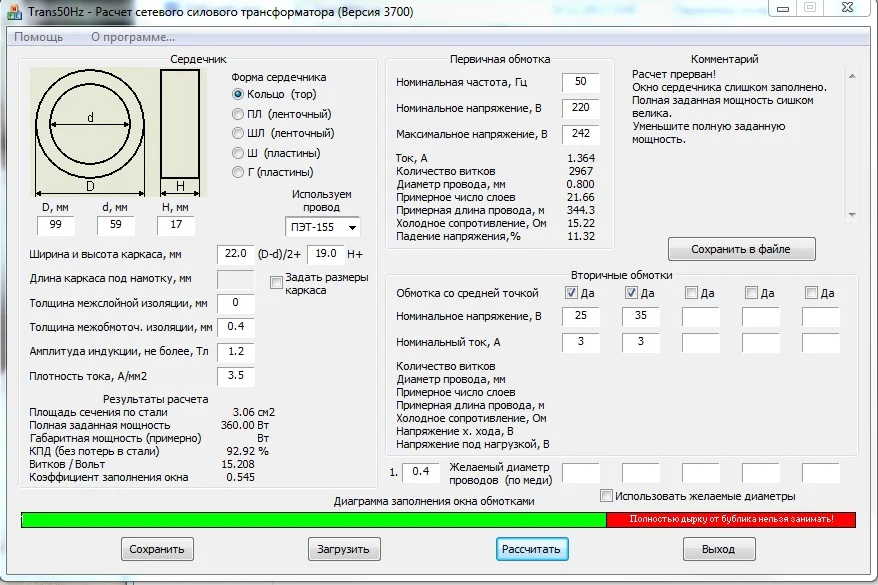
Task: Select the Г (пластины) core shape
Action: pyautogui.click(x=237, y=172)
